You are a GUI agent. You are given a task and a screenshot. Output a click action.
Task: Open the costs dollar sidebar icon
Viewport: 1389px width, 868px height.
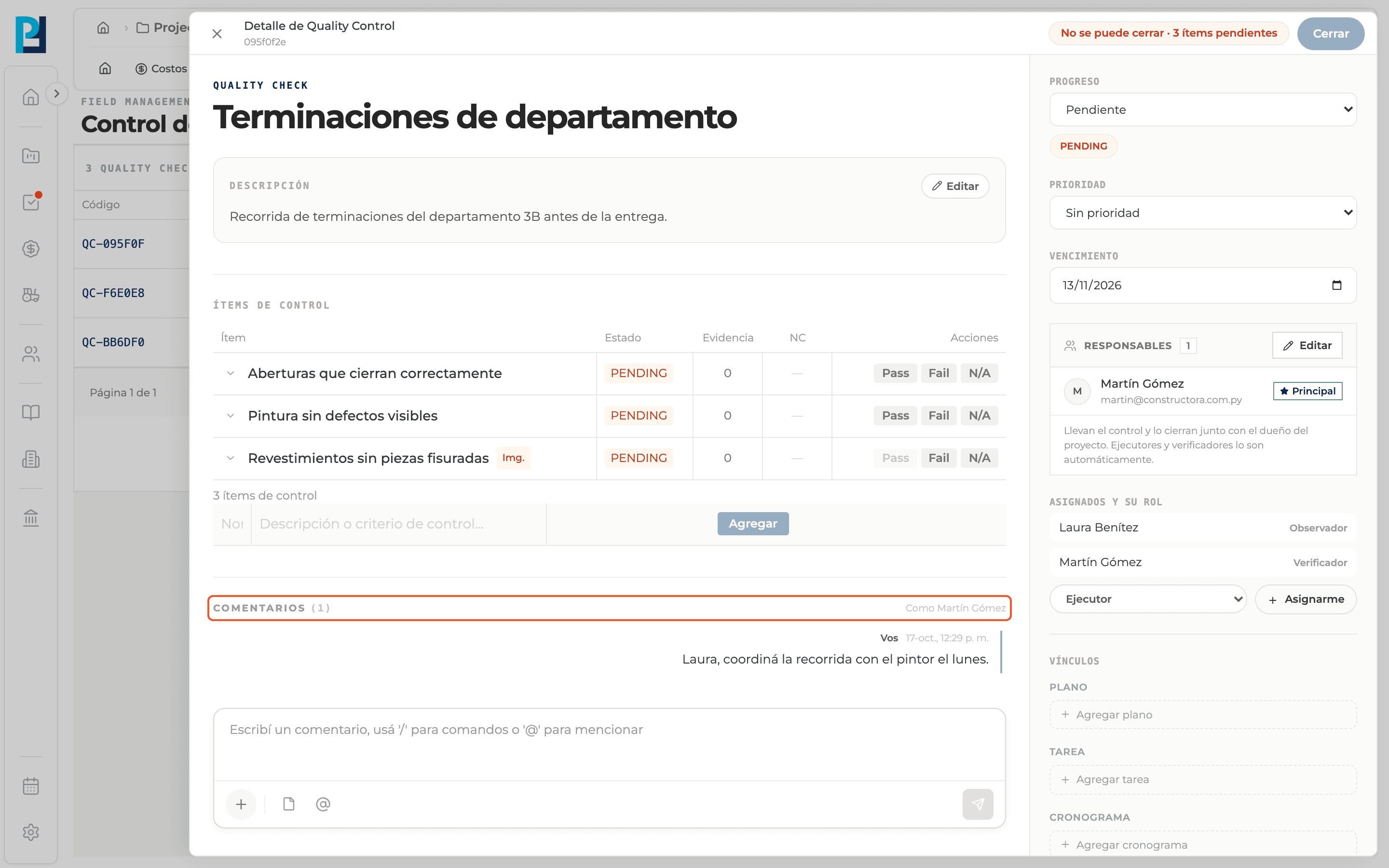31,248
